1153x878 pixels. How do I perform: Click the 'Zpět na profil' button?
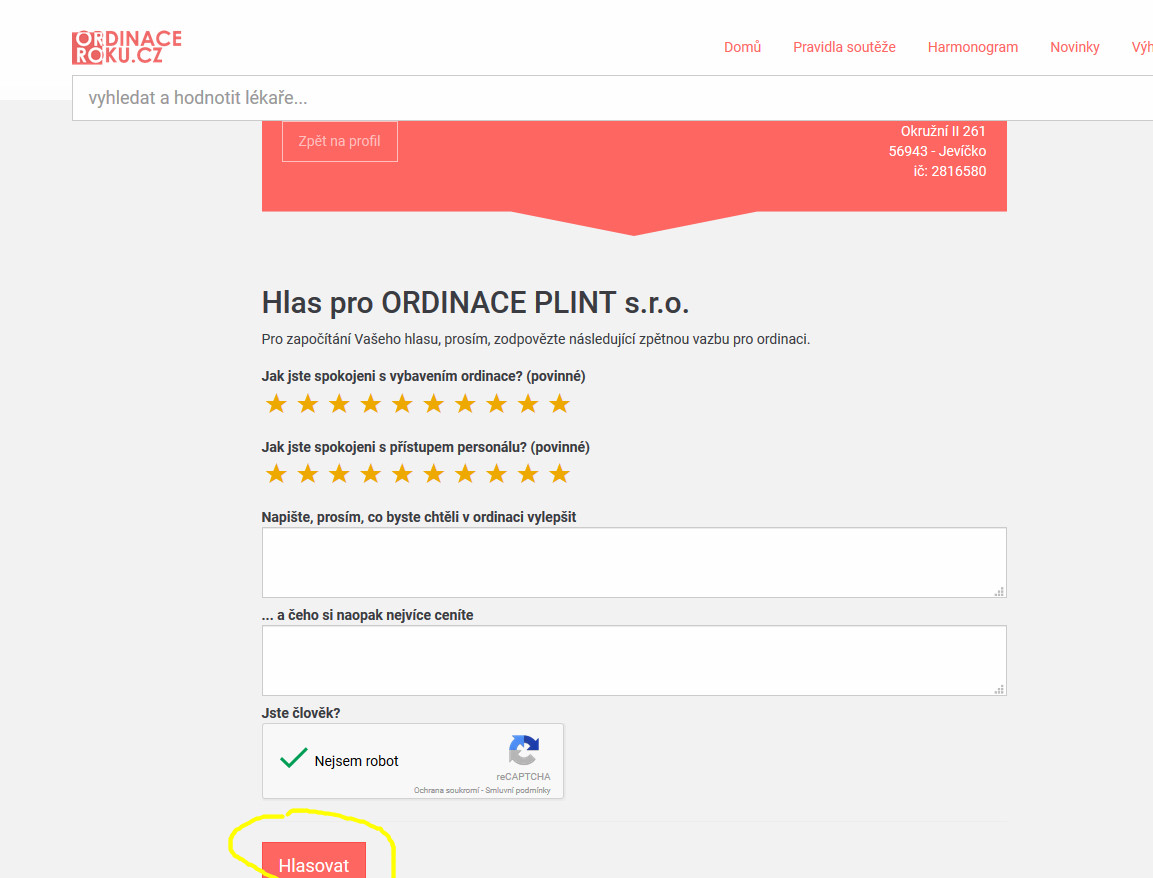point(340,141)
